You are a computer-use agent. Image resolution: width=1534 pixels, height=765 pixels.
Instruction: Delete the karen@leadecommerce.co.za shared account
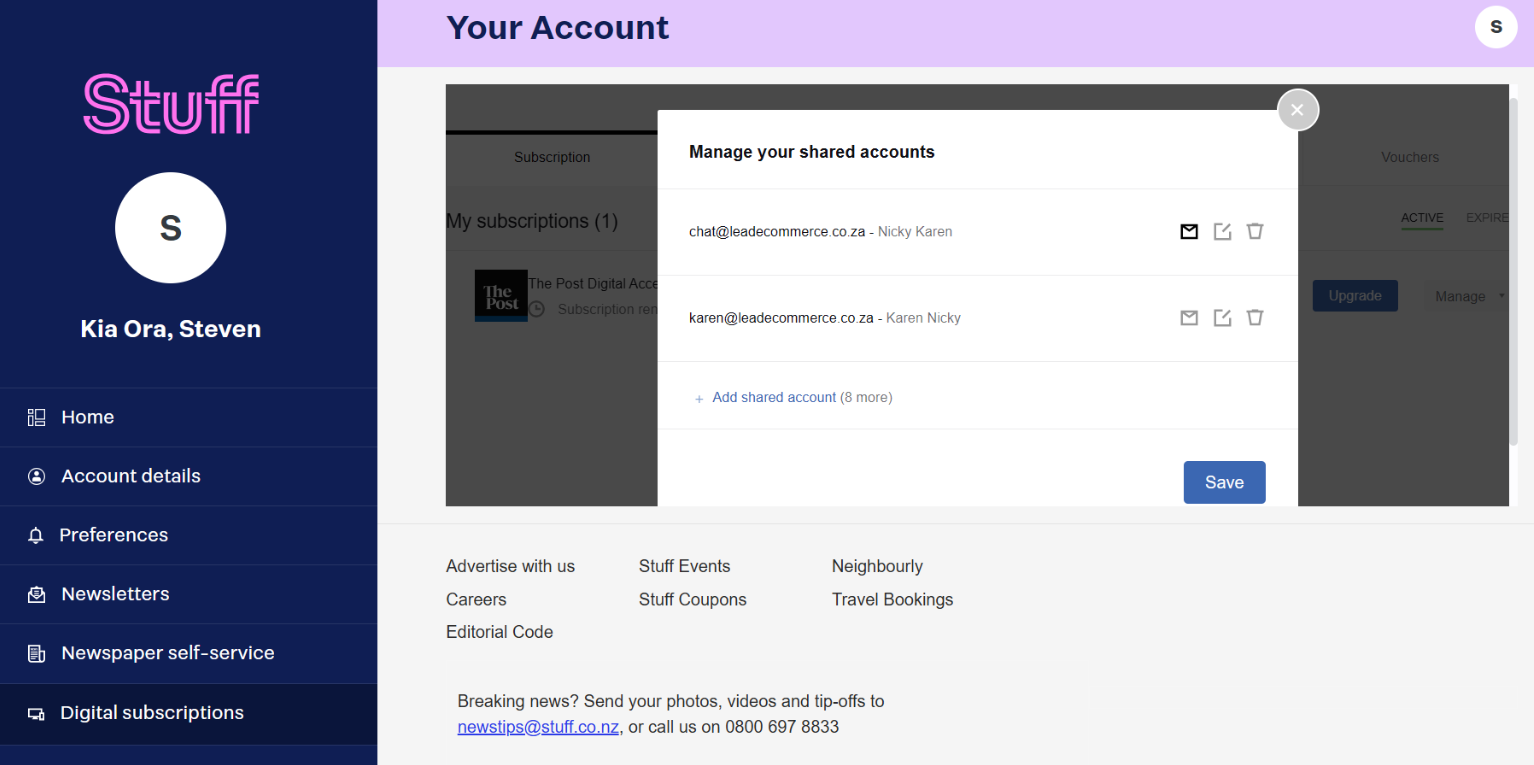tap(1255, 318)
